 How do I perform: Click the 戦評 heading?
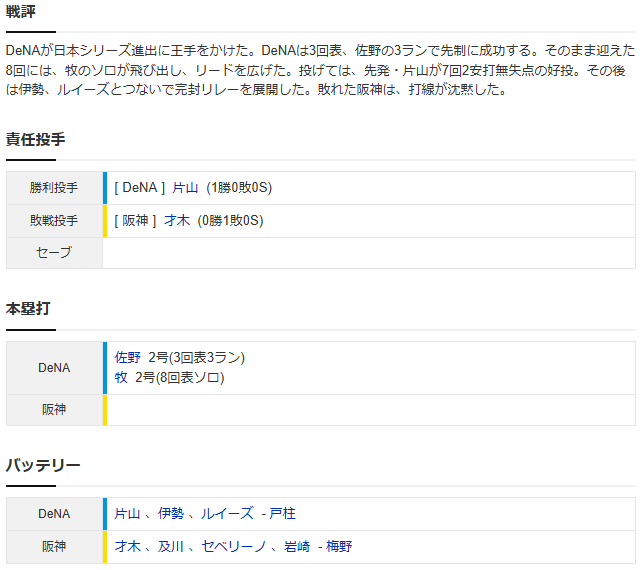(21, 11)
